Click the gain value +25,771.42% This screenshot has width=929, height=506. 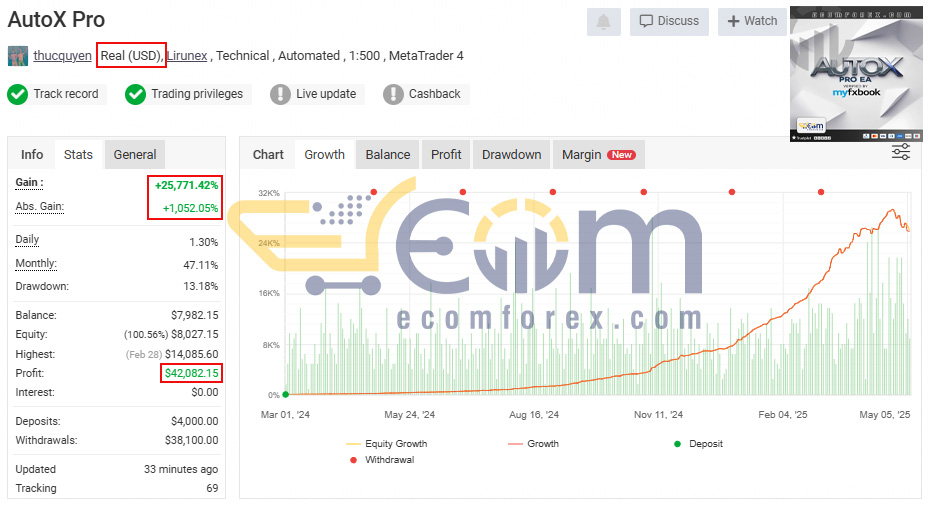click(x=187, y=185)
